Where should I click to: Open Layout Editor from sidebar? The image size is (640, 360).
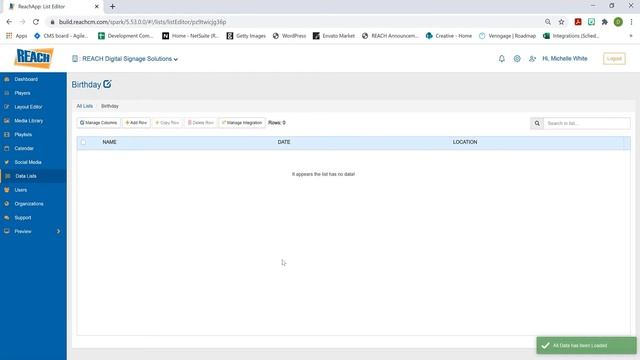[33, 107]
